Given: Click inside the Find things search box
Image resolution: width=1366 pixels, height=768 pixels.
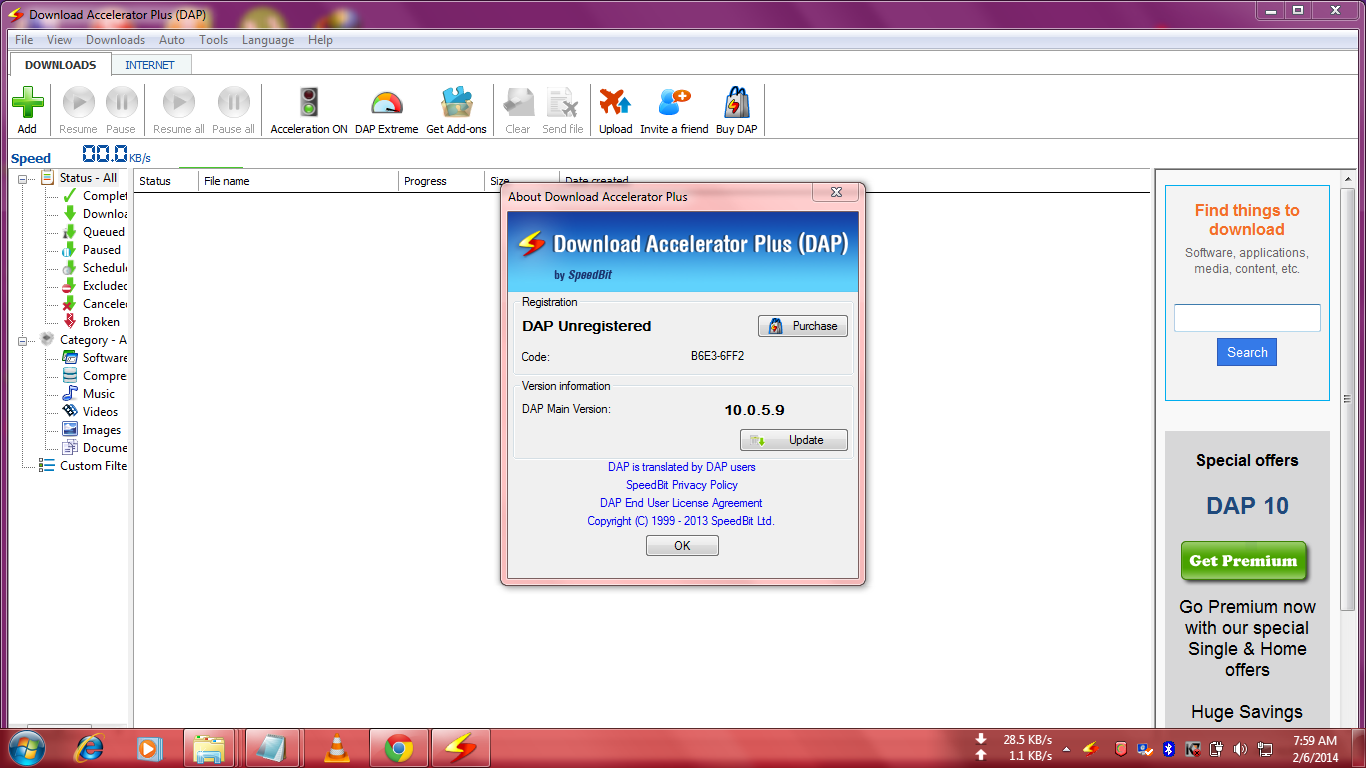Looking at the screenshot, I should click(1246, 317).
